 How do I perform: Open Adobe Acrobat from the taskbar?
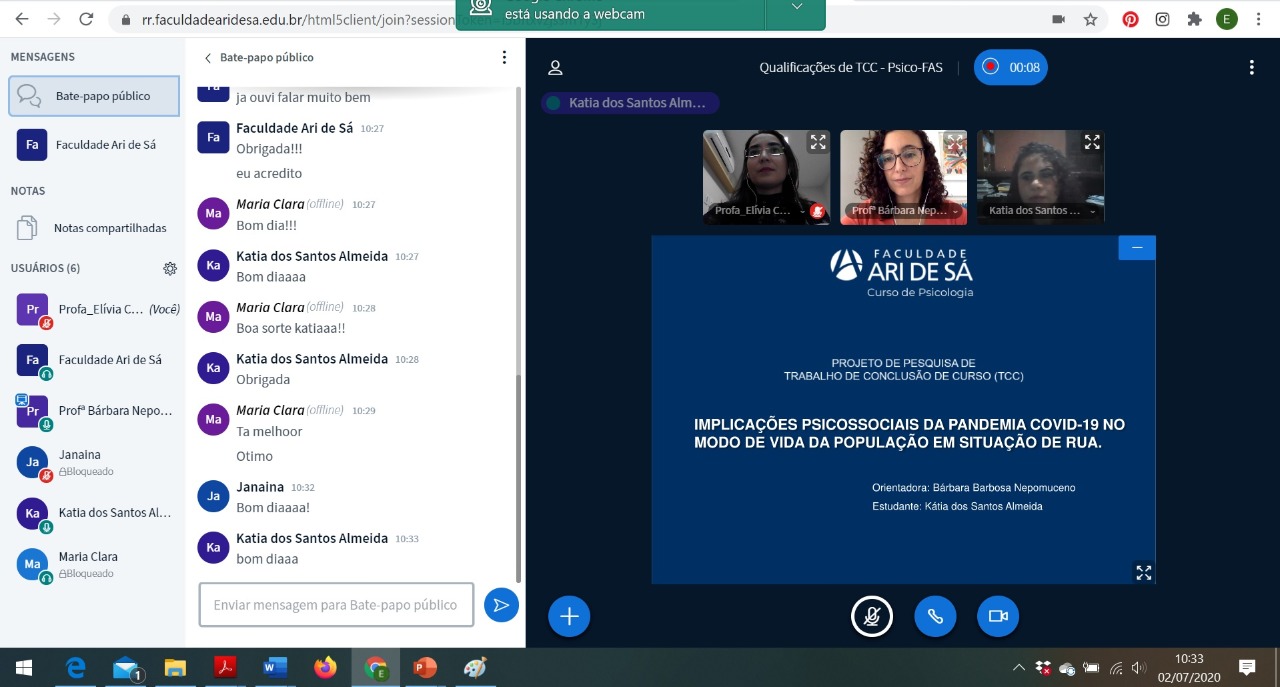tap(225, 667)
